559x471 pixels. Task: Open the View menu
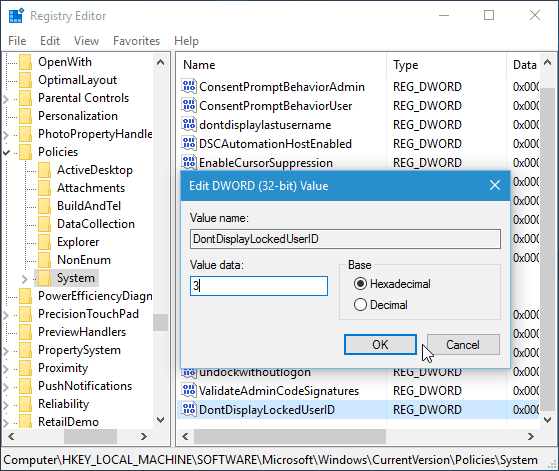pos(86,41)
